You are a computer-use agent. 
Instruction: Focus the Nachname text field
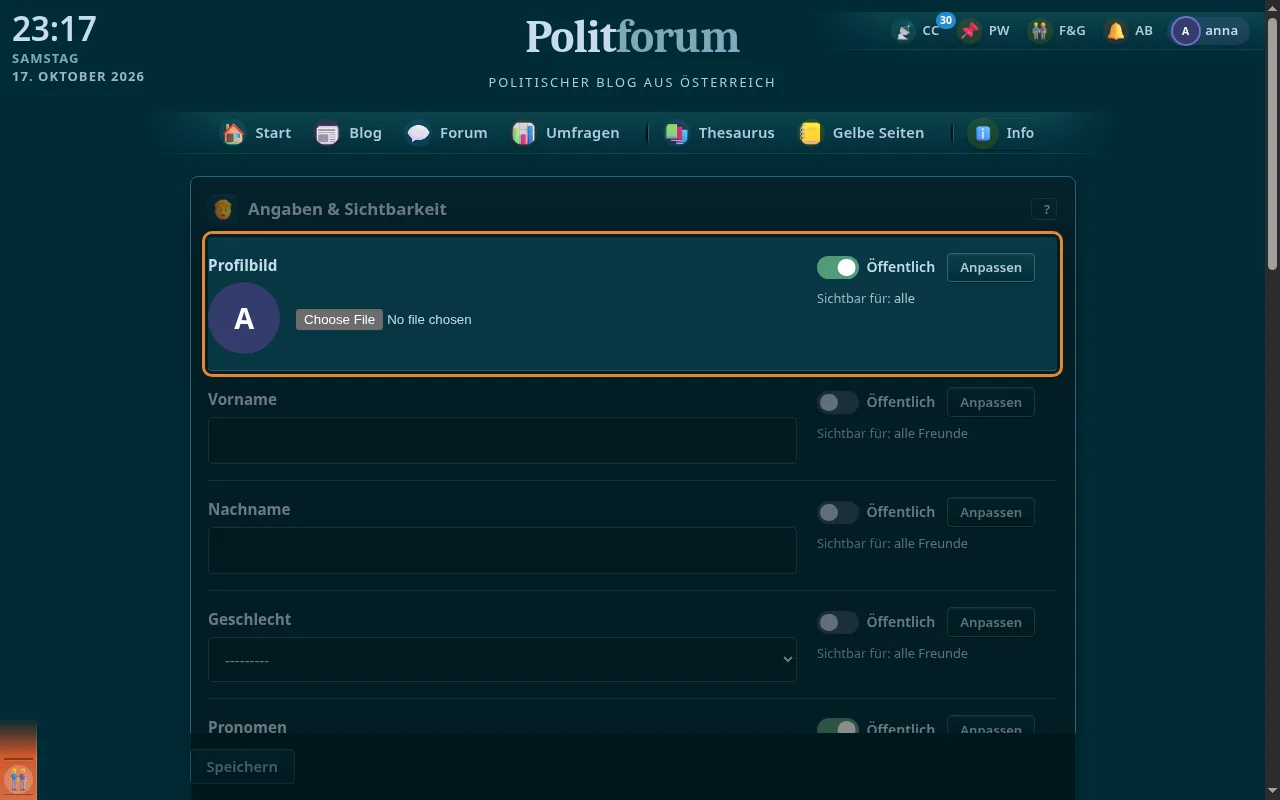click(502, 550)
